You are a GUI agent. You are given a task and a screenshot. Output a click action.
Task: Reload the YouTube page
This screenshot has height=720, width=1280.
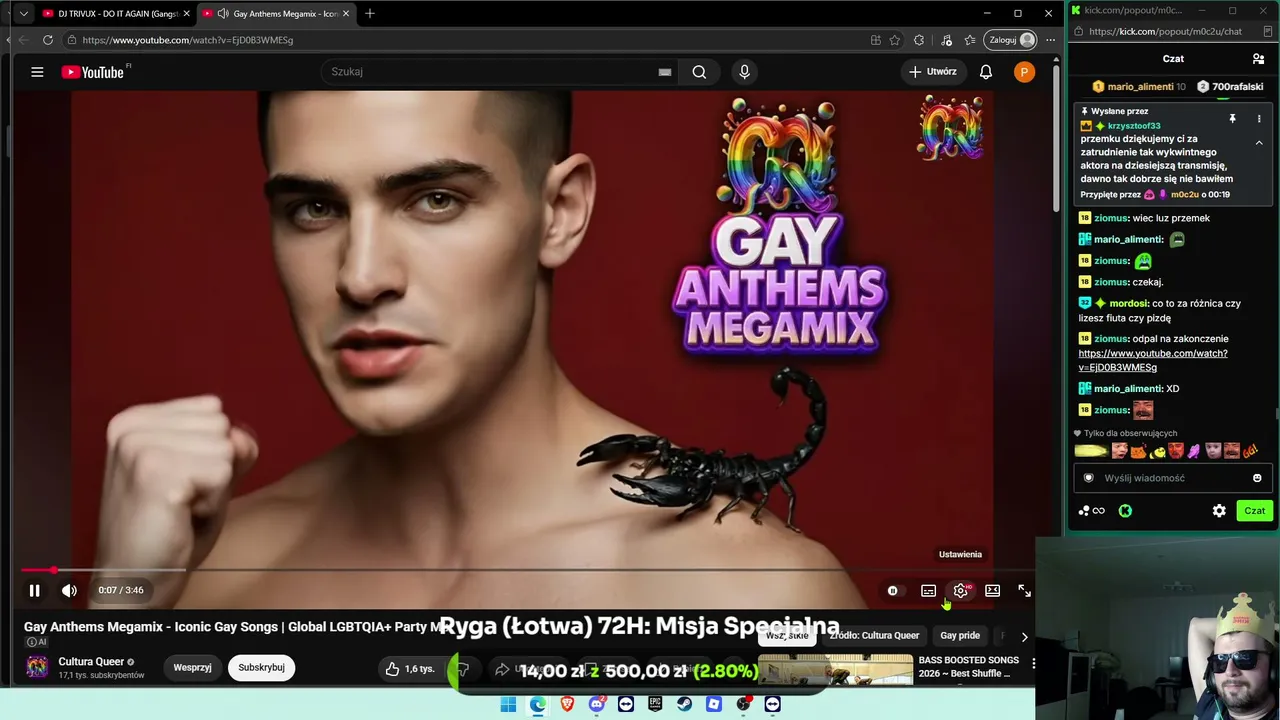pyautogui.click(x=47, y=40)
